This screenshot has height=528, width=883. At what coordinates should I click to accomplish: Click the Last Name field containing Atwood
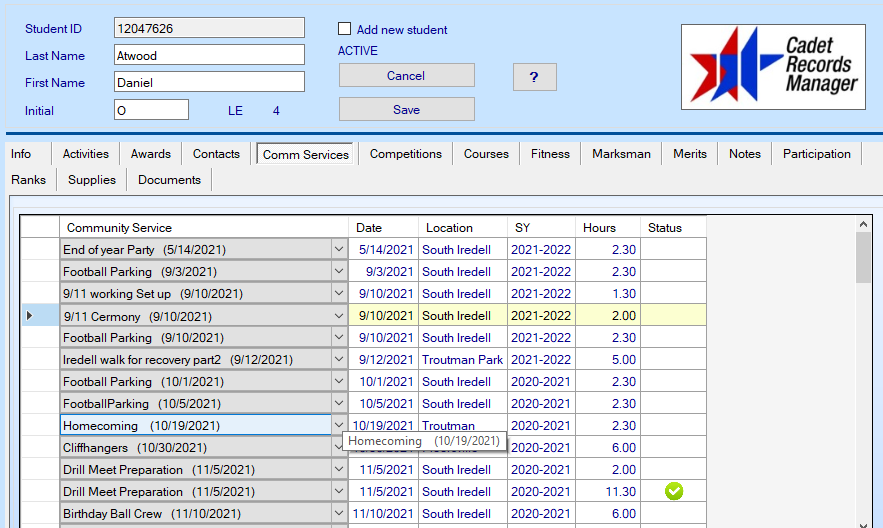[x=209, y=56]
